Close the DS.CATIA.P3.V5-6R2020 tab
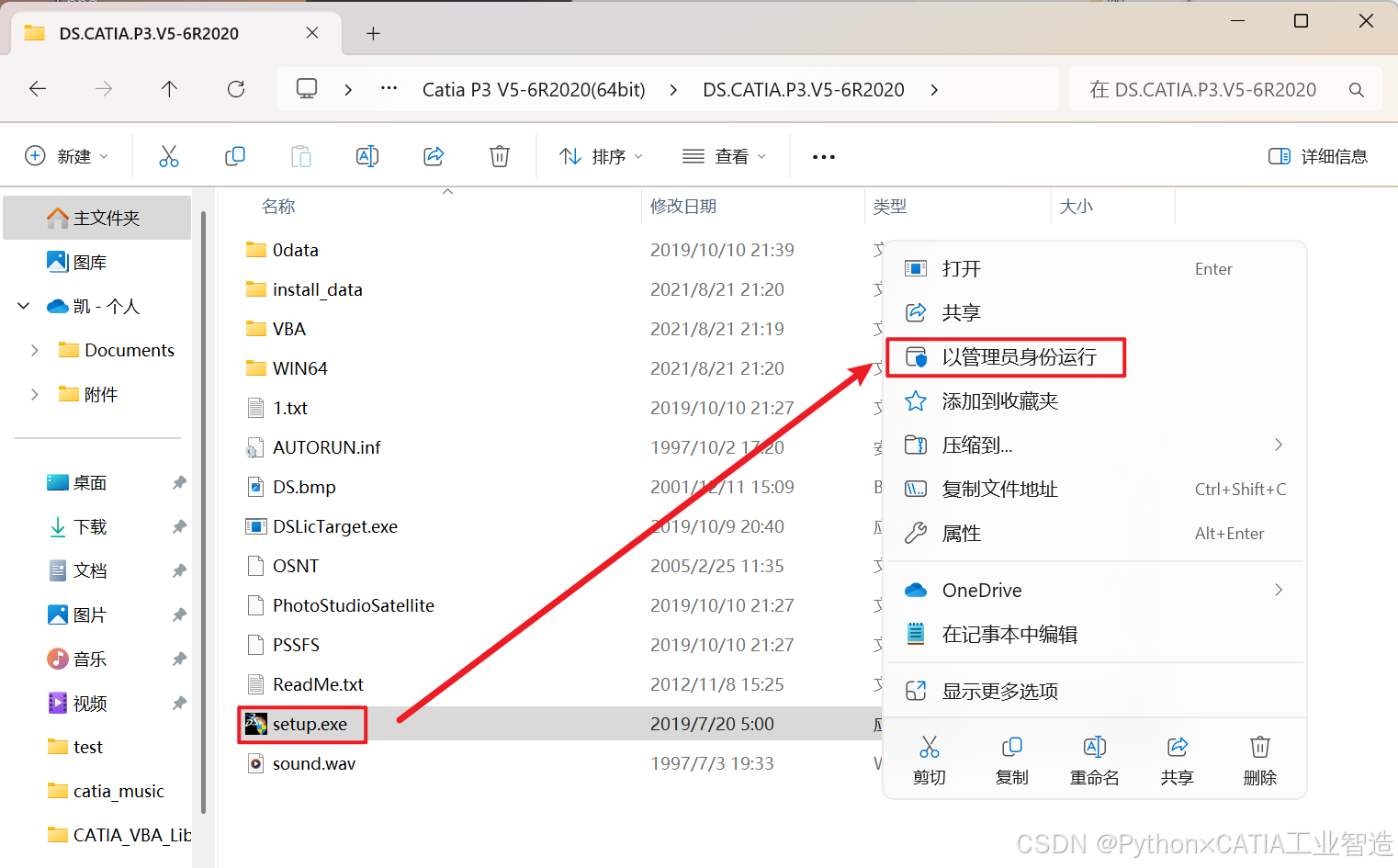The width and height of the screenshot is (1398, 868). tap(312, 33)
